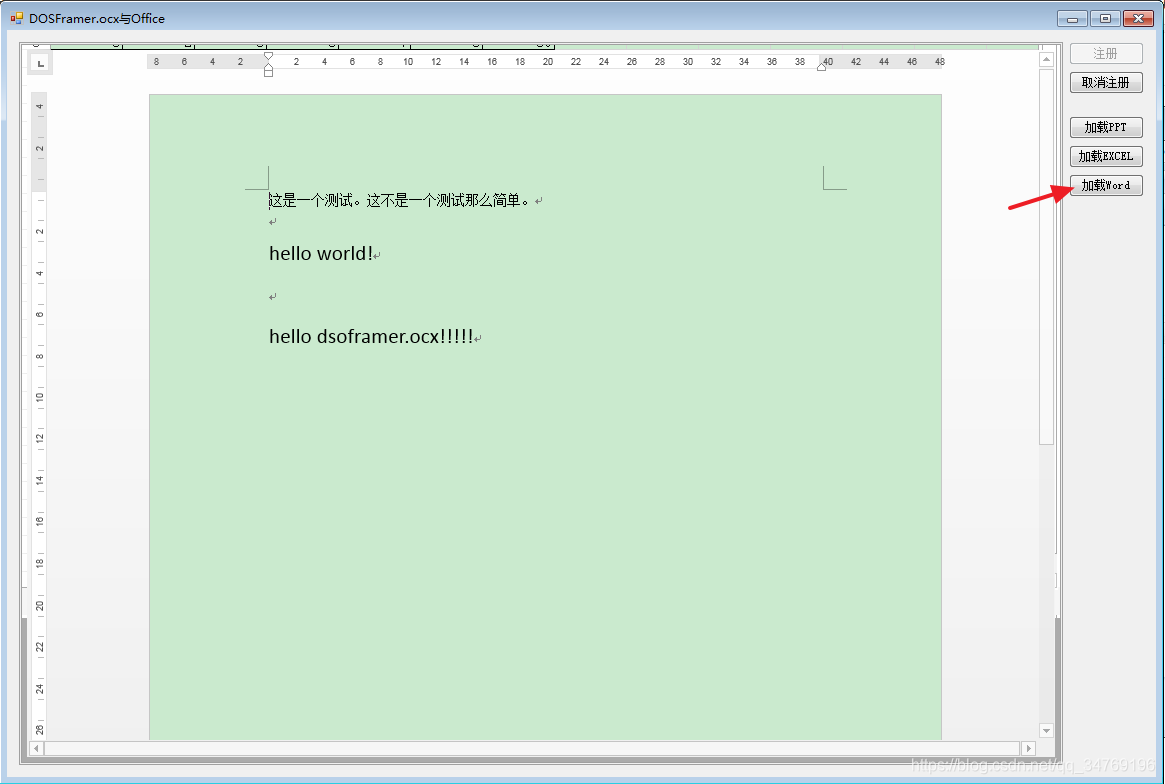Click the DOSFramer.ocx与Office title bar icon
Viewport: 1165px width, 784px height.
click(16, 18)
